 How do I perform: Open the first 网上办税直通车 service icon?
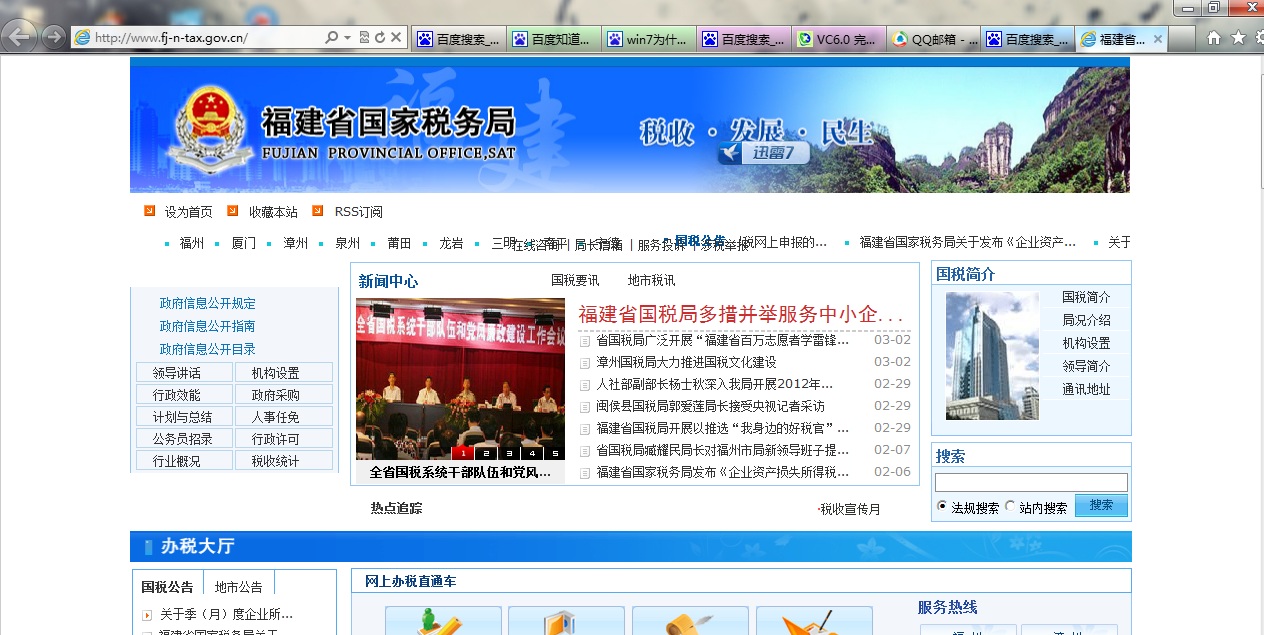point(443,621)
